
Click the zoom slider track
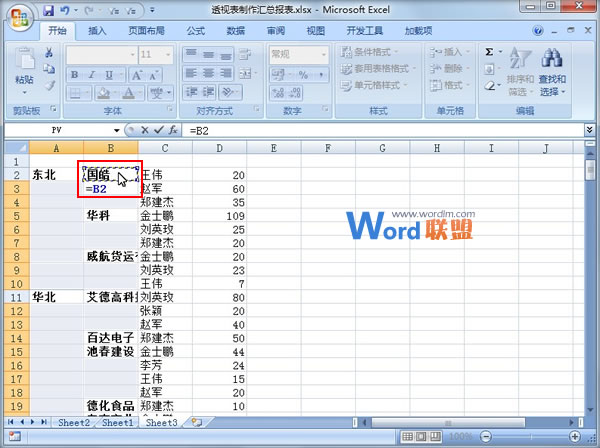[x=530, y=437]
